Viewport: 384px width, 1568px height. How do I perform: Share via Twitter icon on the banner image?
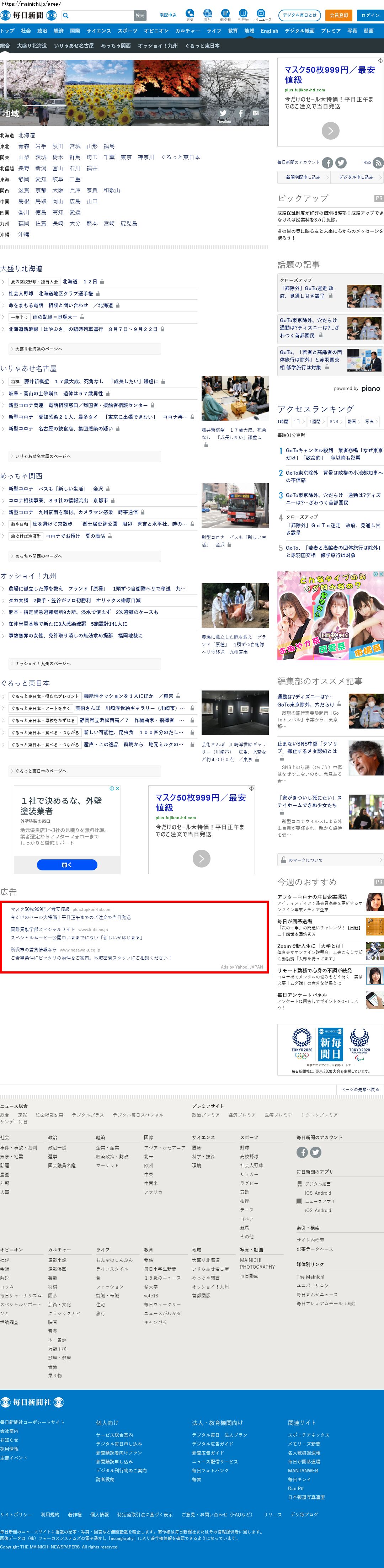(223, 113)
